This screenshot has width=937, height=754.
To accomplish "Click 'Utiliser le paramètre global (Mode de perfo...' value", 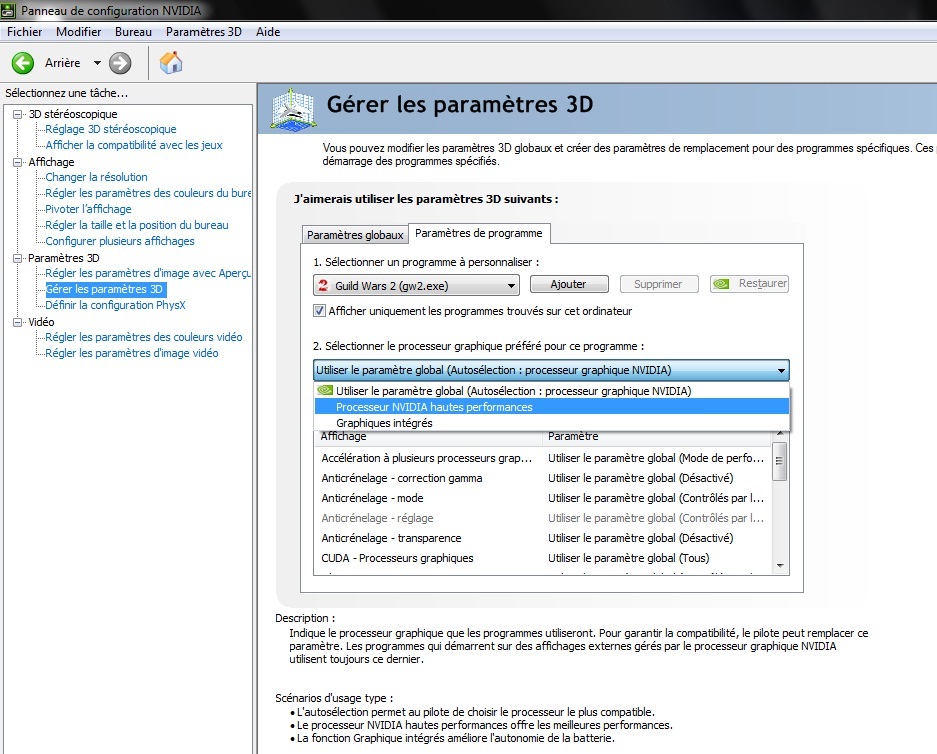I will 656,458.
